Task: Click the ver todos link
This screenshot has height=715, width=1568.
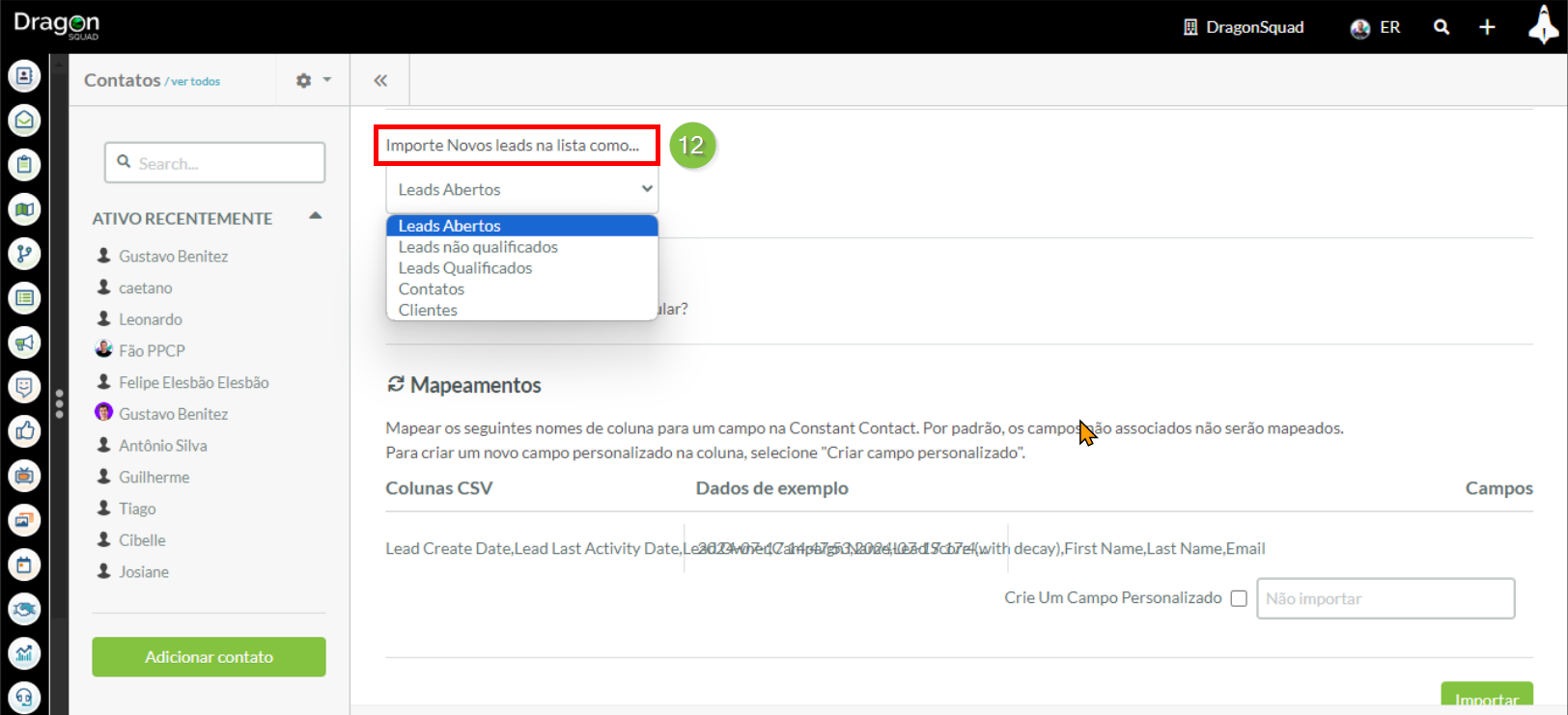Action: click(x=196, y=82)
